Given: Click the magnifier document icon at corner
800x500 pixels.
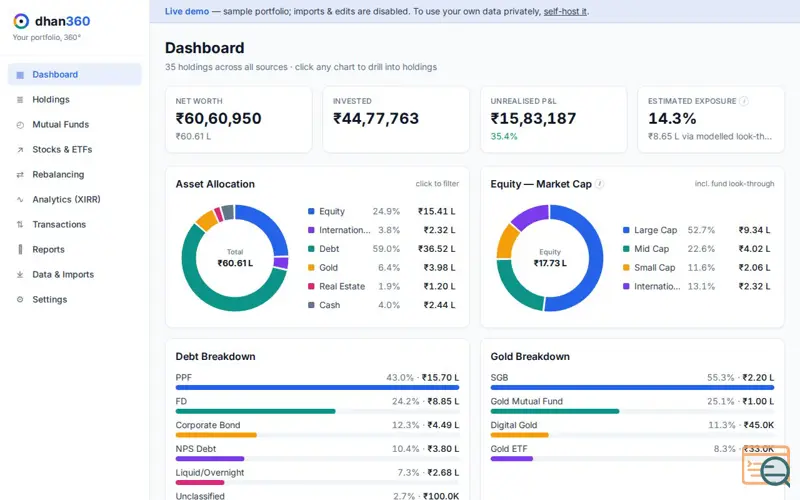Looking at the screenshot, I should tap(767, 466).
